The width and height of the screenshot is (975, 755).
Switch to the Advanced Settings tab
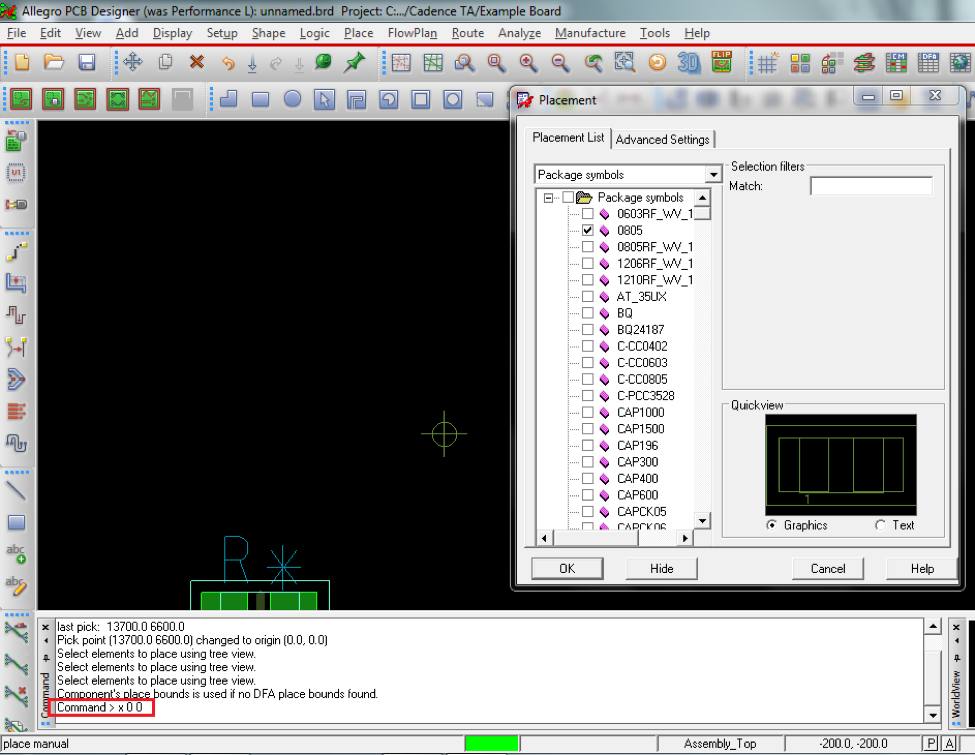click(662, 139)
